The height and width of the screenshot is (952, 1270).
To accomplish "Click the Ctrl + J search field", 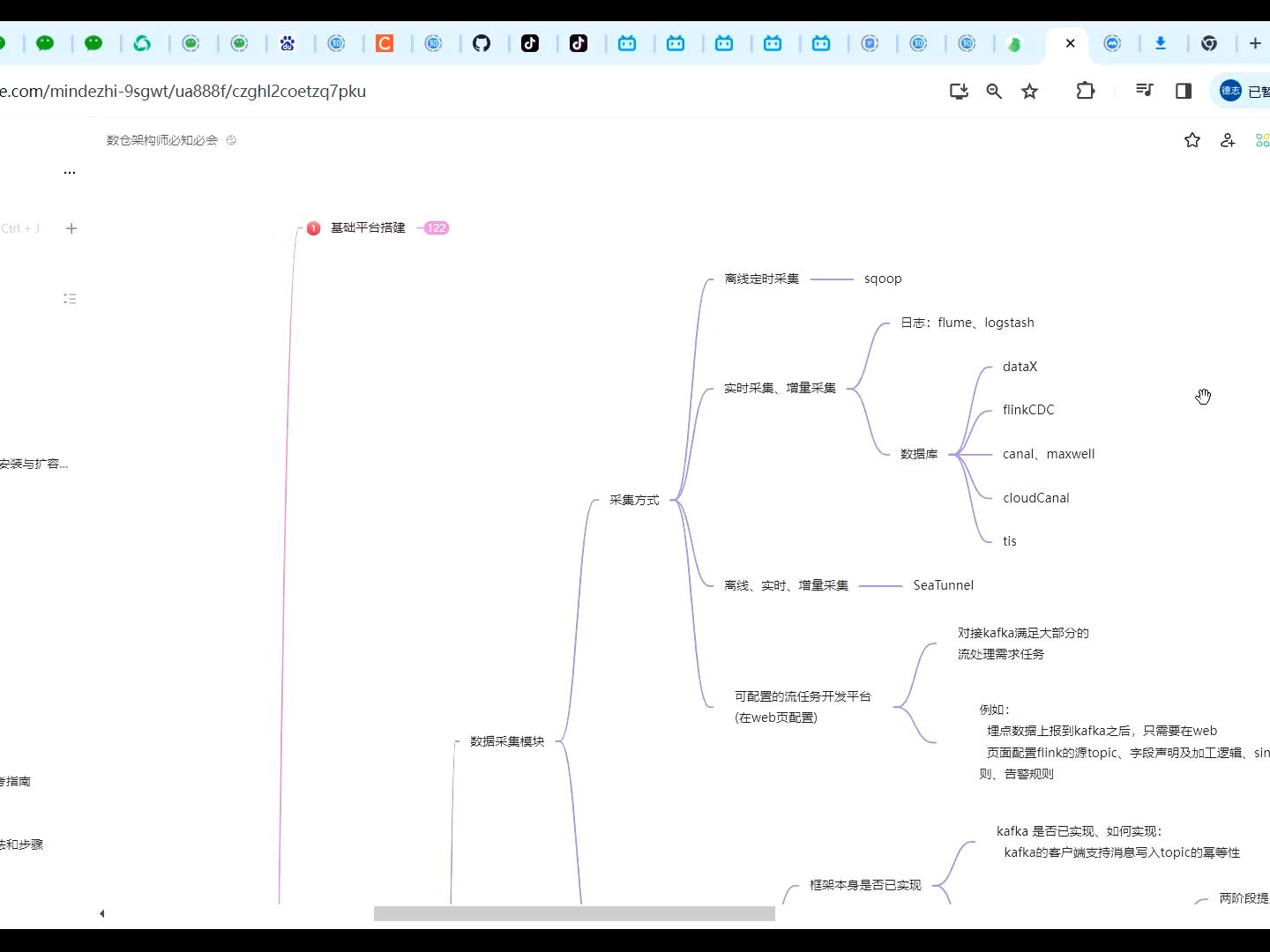I will point(20,228).
